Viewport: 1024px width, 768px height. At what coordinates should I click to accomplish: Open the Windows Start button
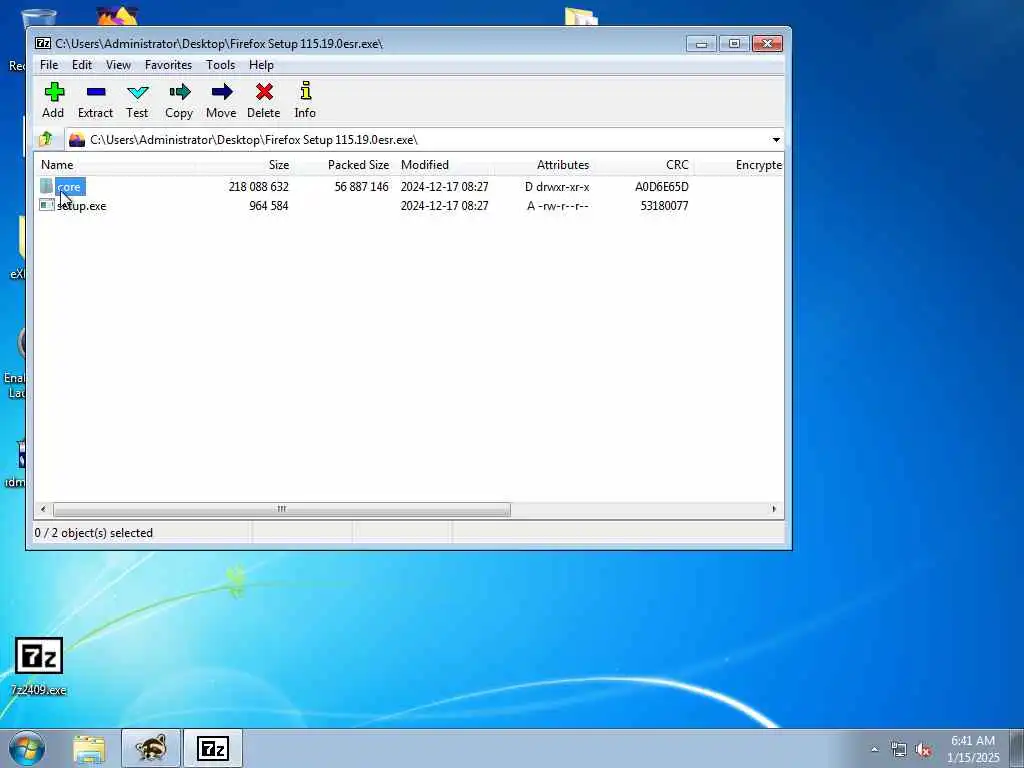tap(27, 748)
